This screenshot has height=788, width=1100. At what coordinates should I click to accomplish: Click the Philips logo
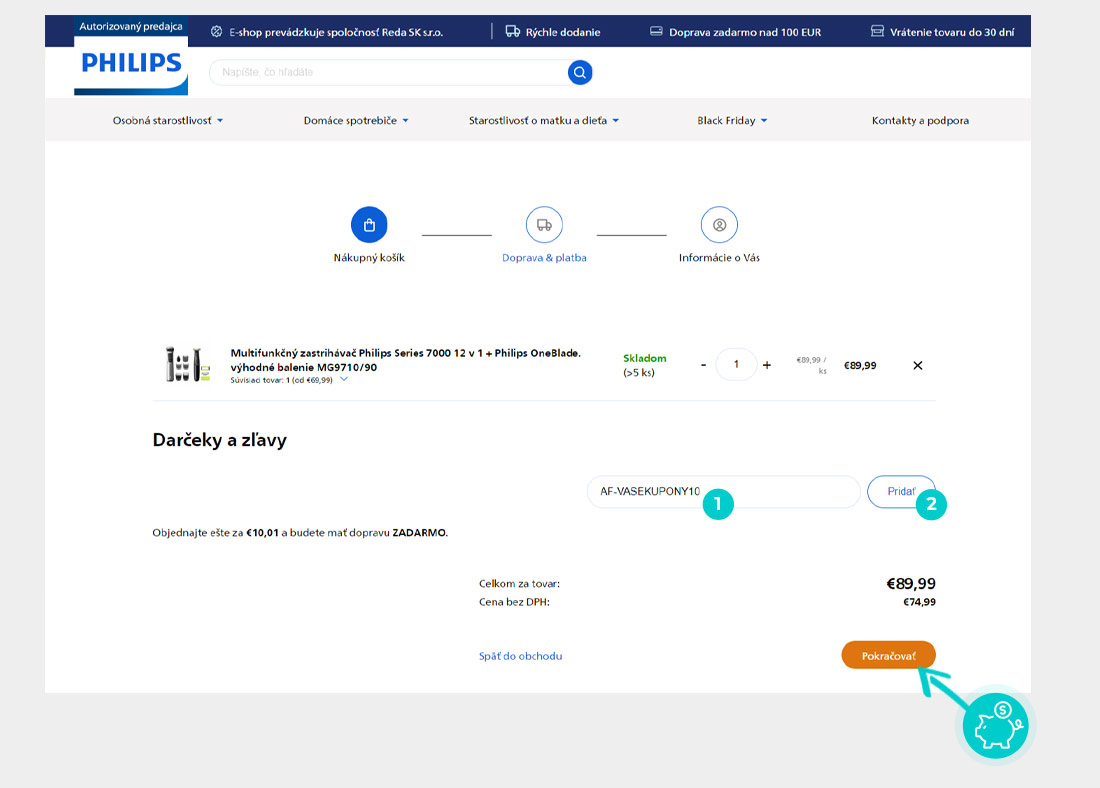tap(131, 63)
